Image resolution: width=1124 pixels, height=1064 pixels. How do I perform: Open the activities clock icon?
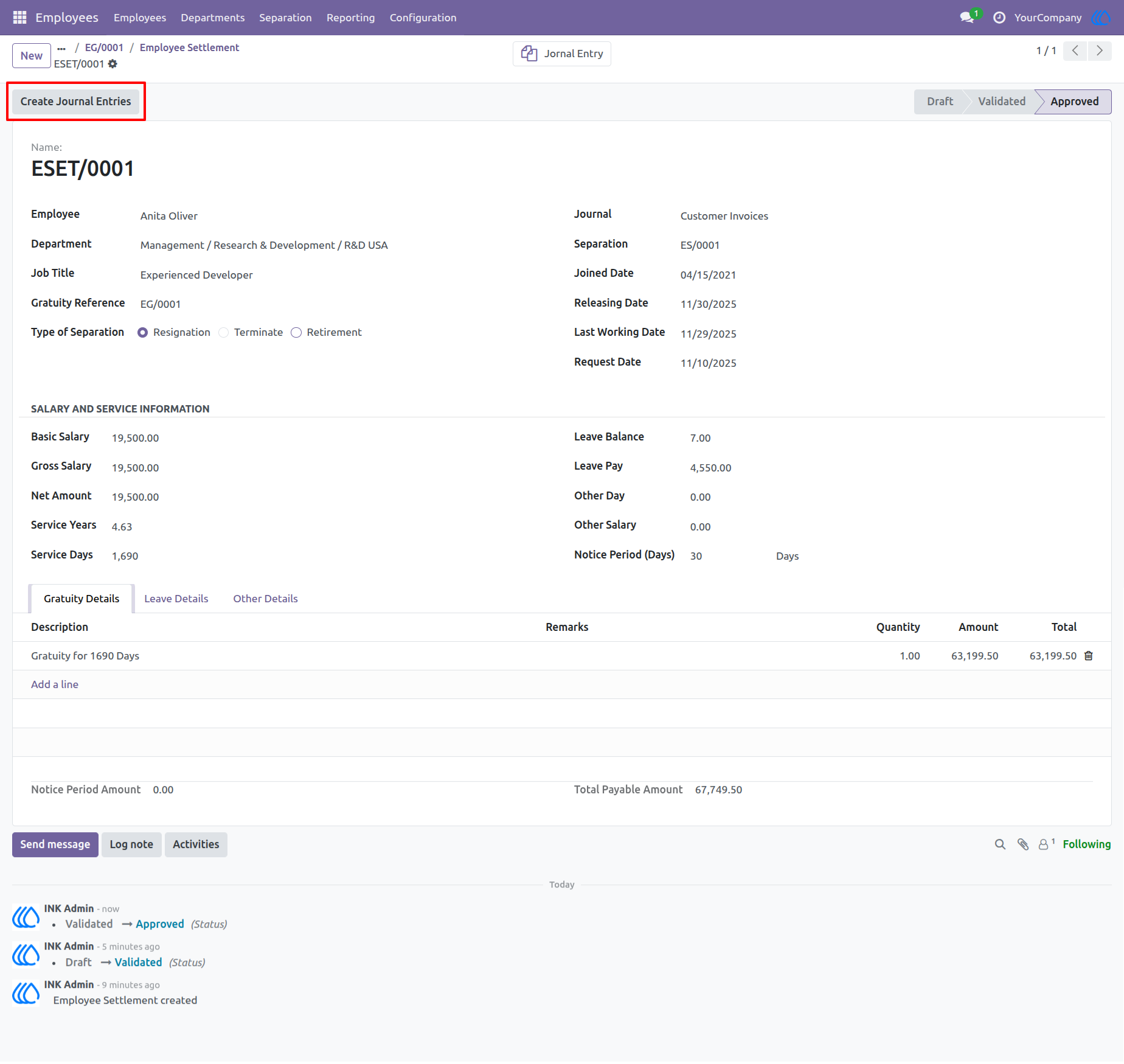999,18
